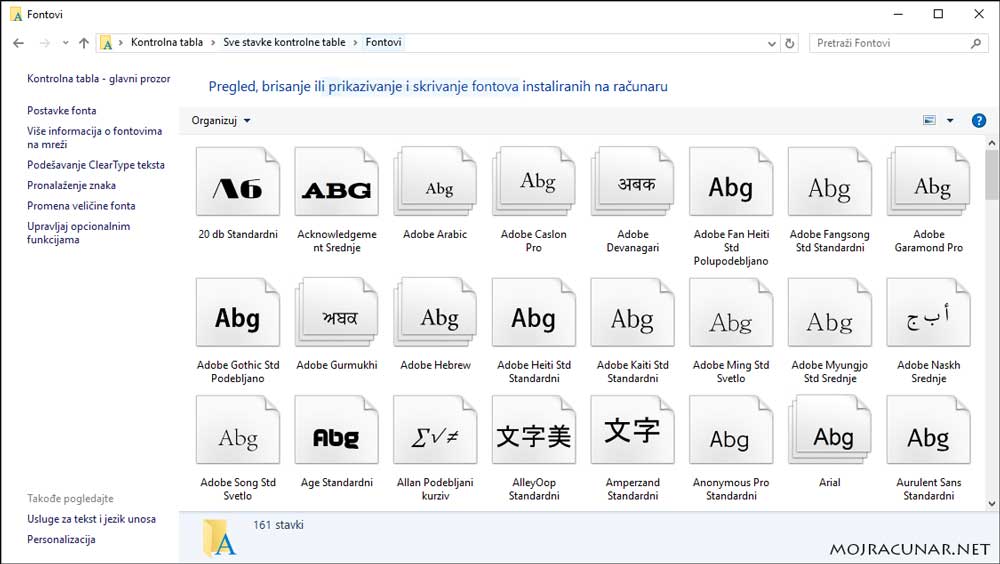Select the 20 db Standardni font icon
Viewport: 1000px width, 564px height.
(238, 182)
